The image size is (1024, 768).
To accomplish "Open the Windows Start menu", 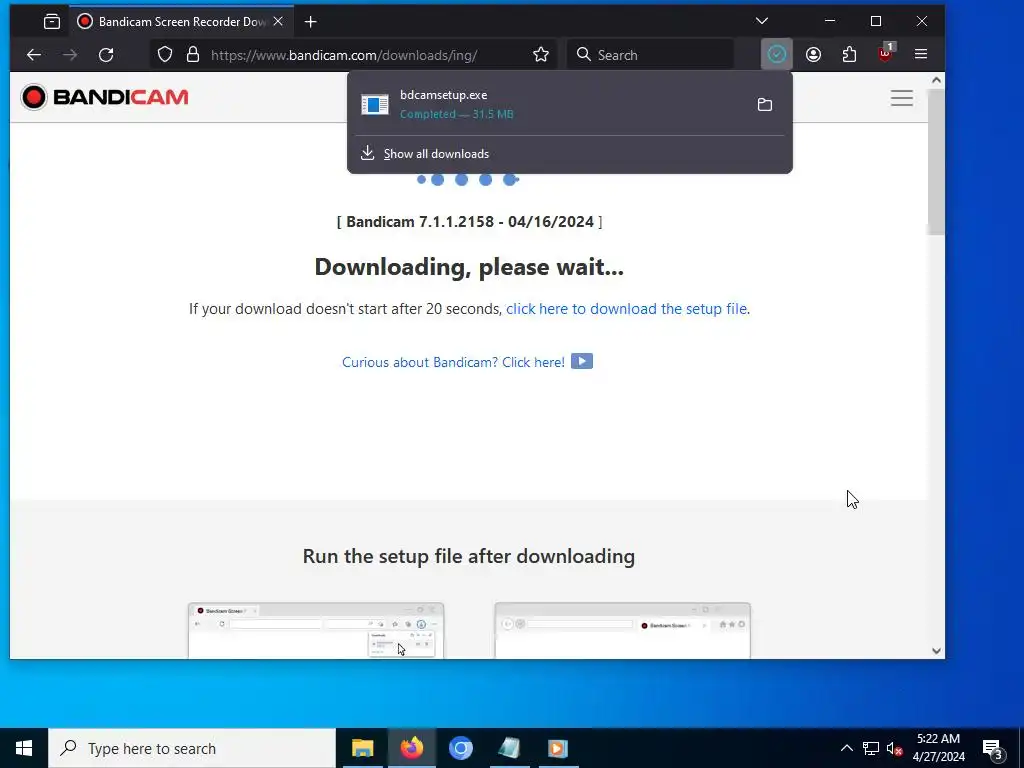I will (x=24, y=748).
